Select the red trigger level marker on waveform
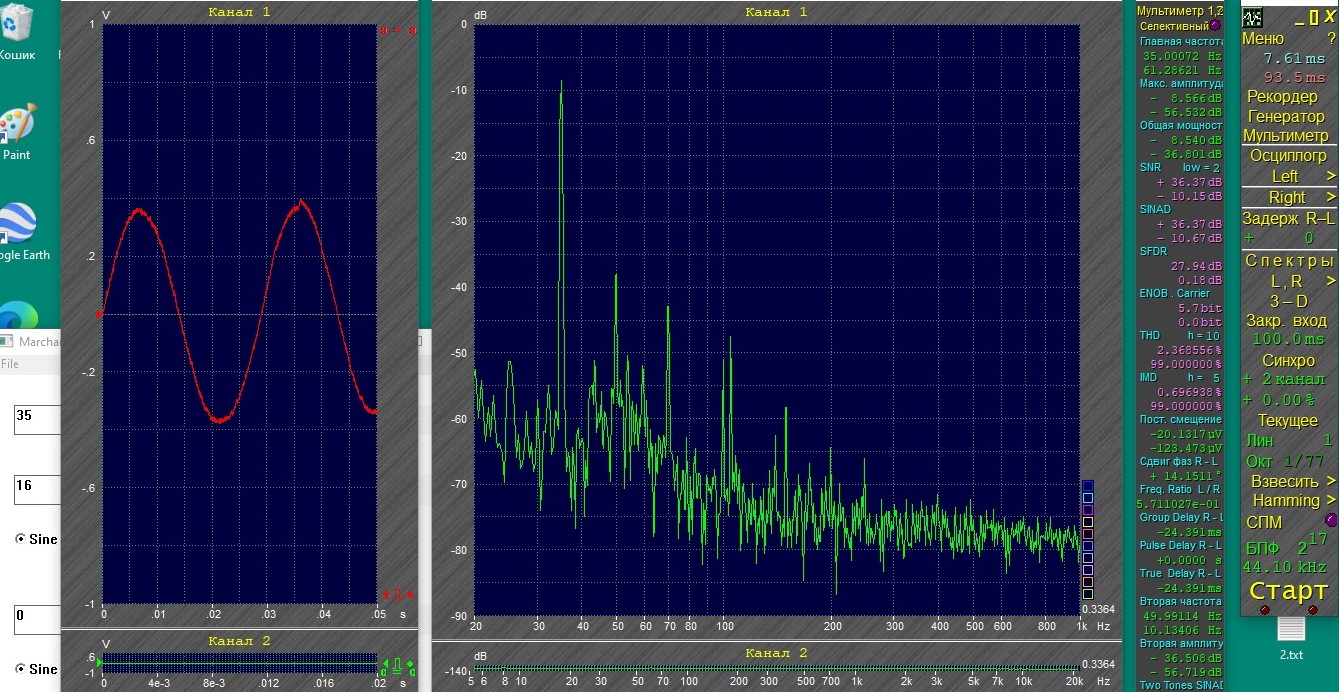This screenshot has width=1339, height=692. click(x=100, y=314)
